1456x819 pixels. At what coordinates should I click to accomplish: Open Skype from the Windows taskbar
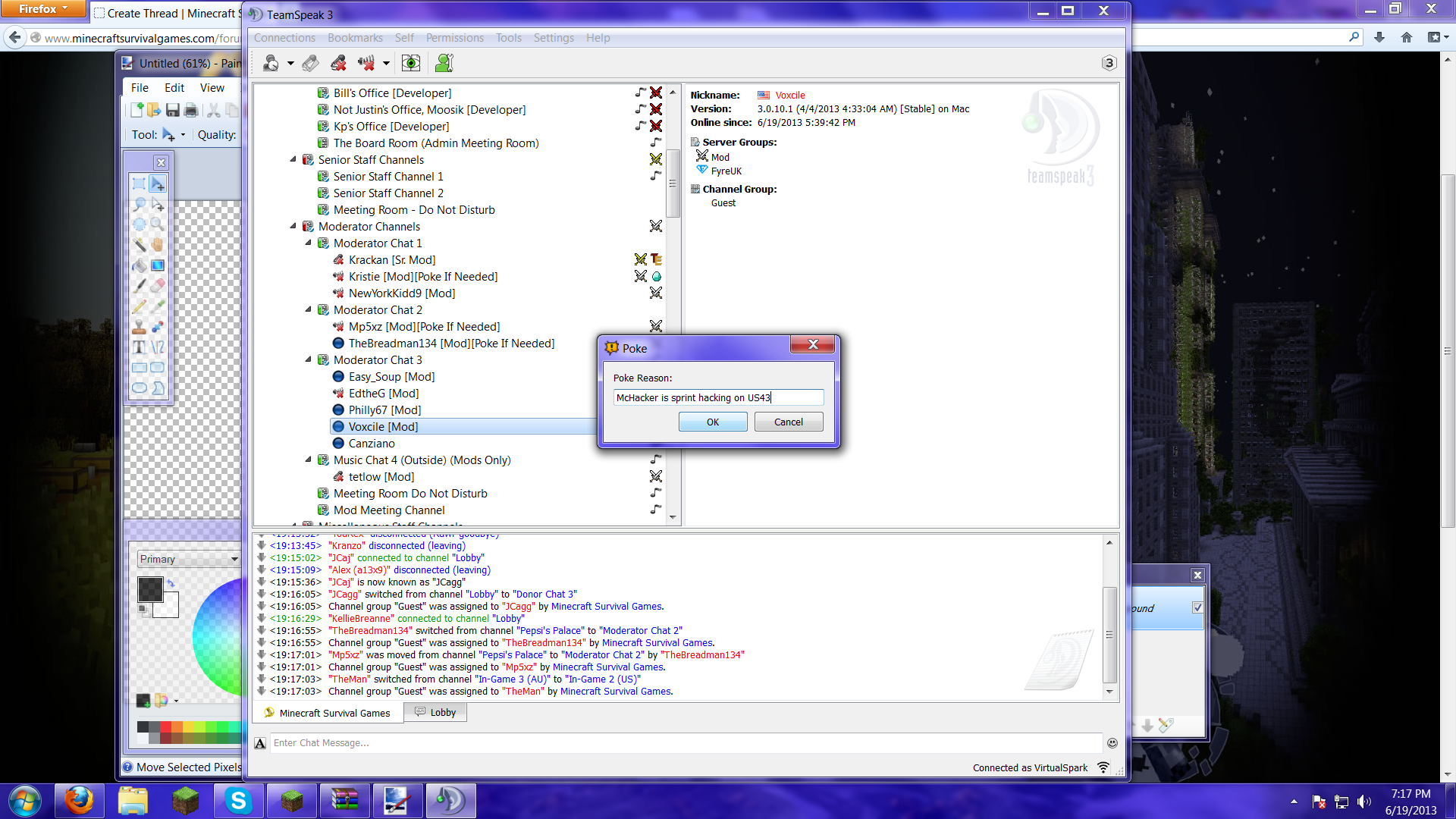pos(238,800)
